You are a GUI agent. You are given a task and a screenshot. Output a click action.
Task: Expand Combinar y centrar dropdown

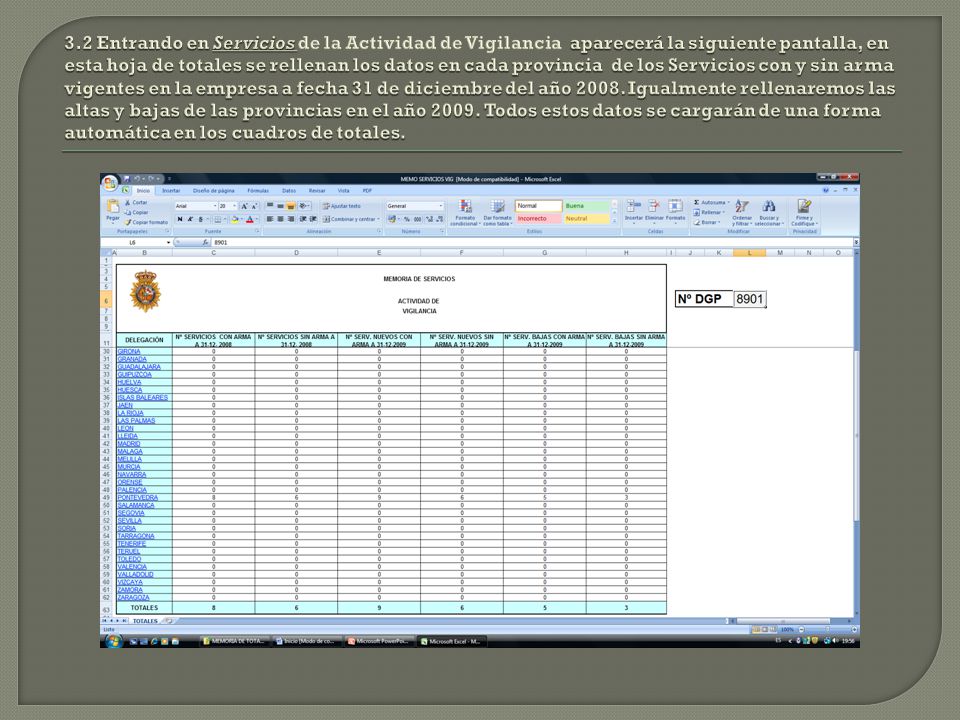click(x=379, y=219)
